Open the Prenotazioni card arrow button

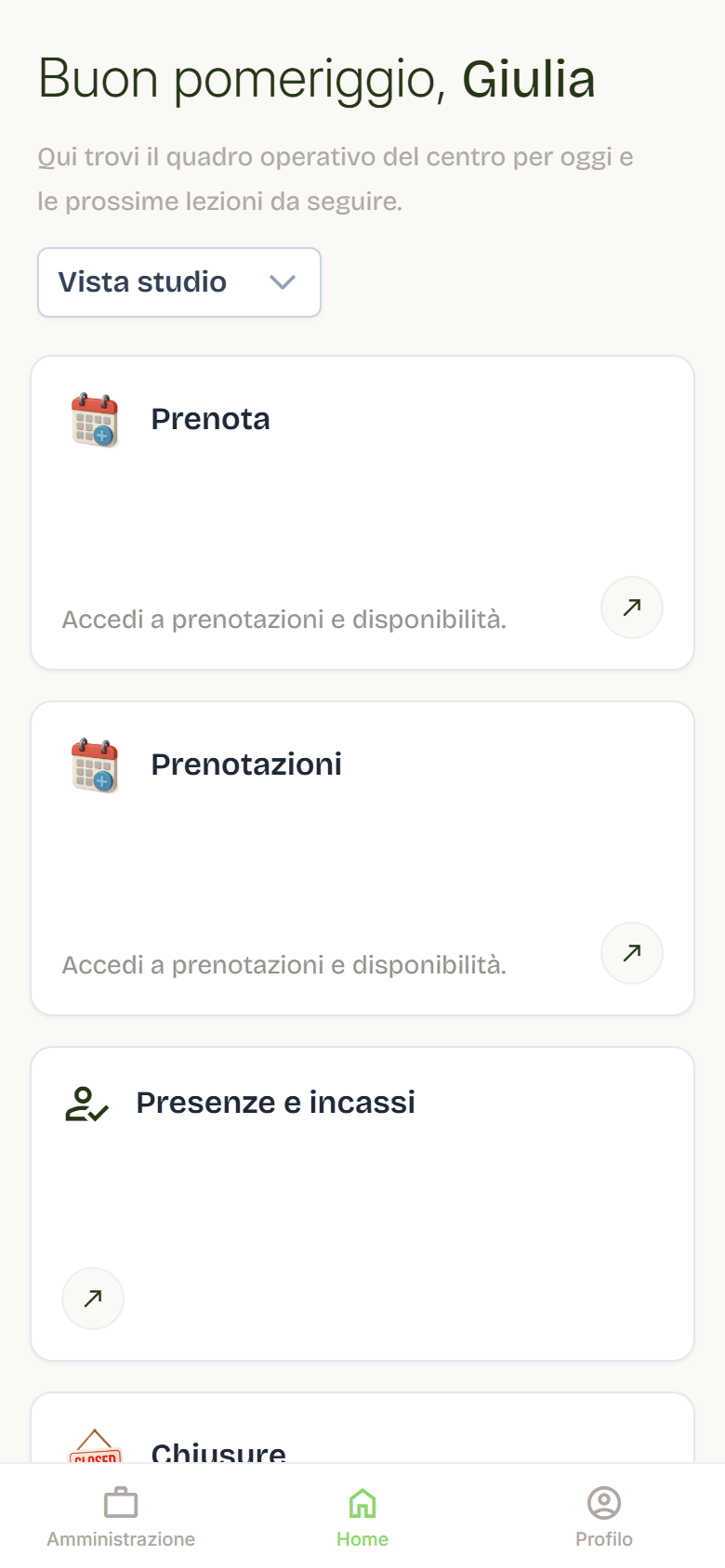(x=632, y=953)
